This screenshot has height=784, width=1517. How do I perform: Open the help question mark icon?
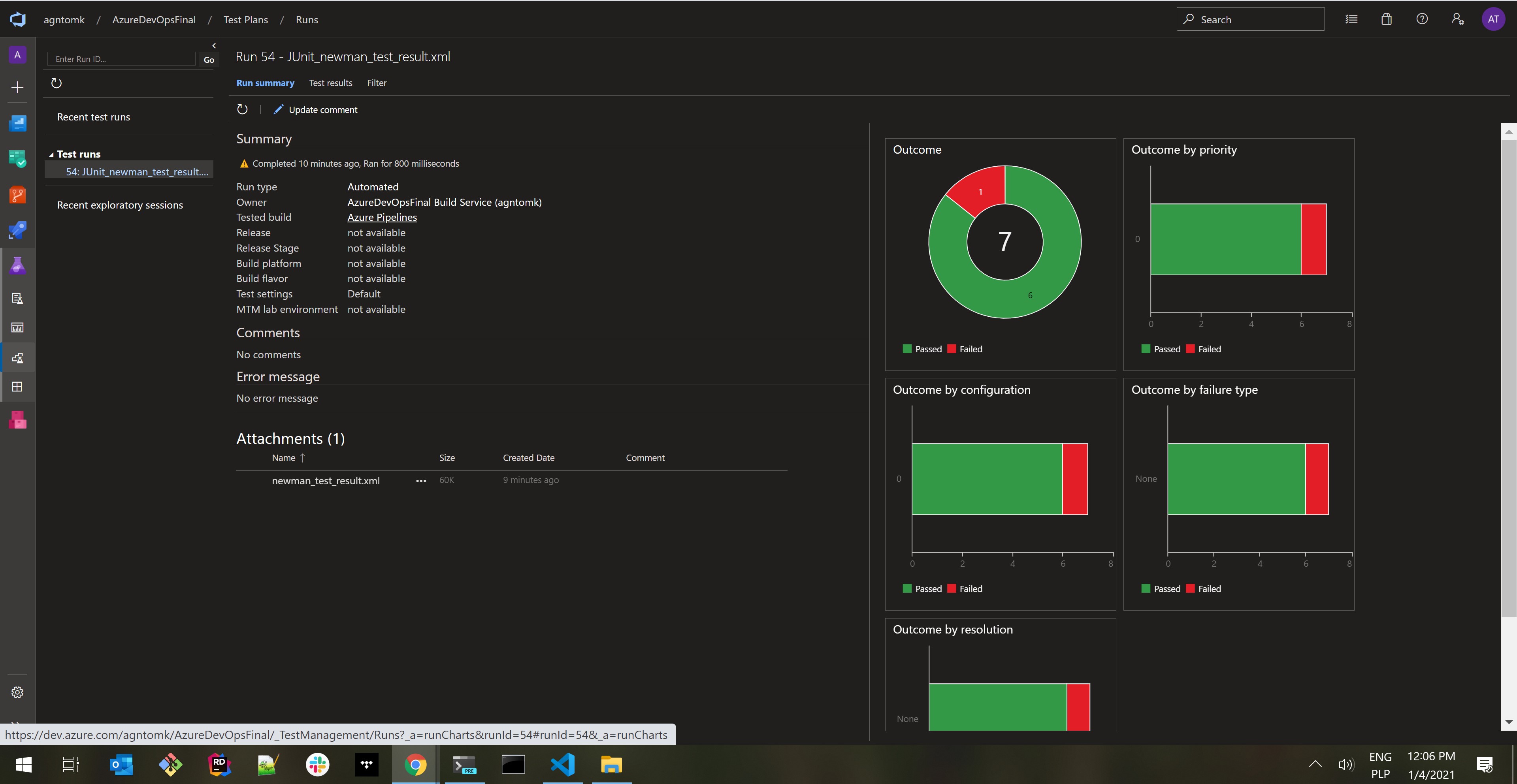(1422, 19)
